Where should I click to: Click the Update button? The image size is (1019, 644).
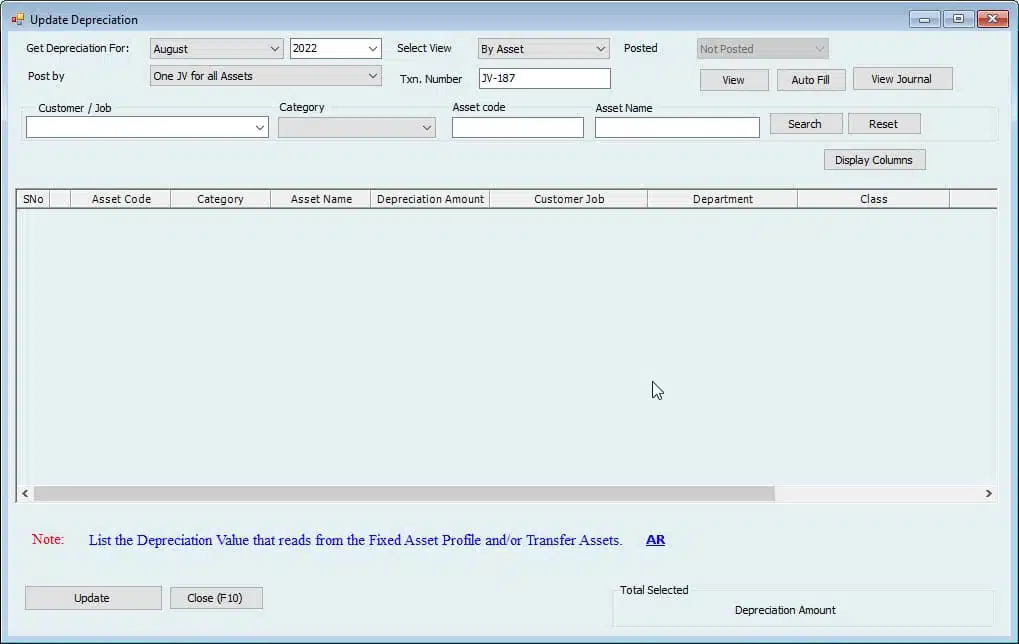pyautogui.click(x=93, y=598)
